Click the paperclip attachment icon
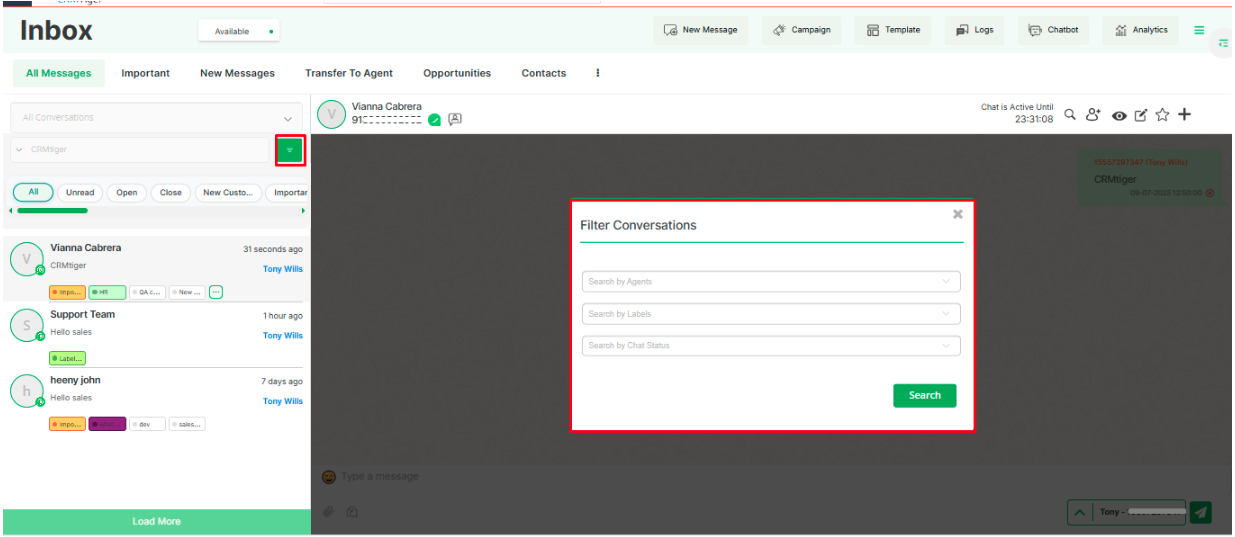The height and width of the screenshot is (537, 1235). [x=328, y=512]
